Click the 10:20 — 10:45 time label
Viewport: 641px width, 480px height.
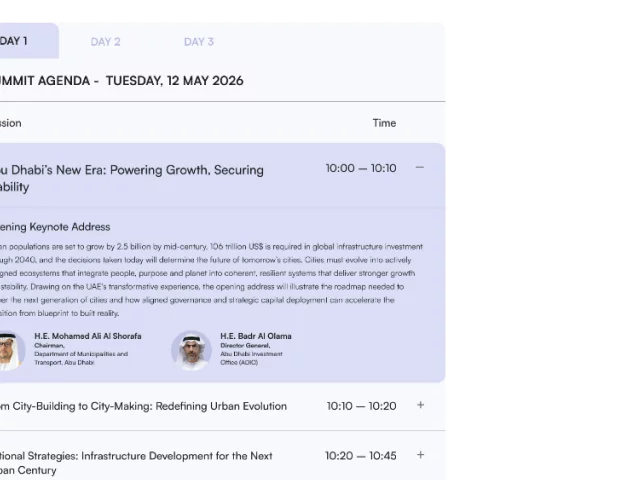(361, 455)
